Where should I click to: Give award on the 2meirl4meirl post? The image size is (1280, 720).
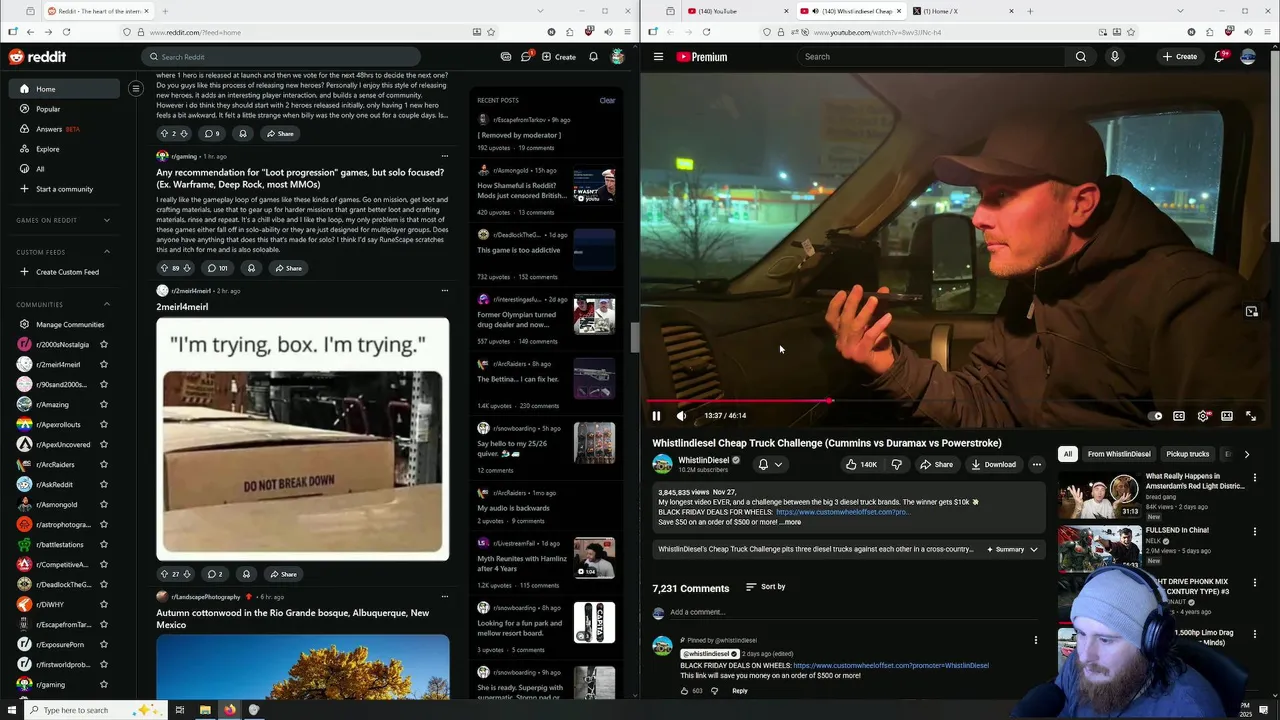246,574
